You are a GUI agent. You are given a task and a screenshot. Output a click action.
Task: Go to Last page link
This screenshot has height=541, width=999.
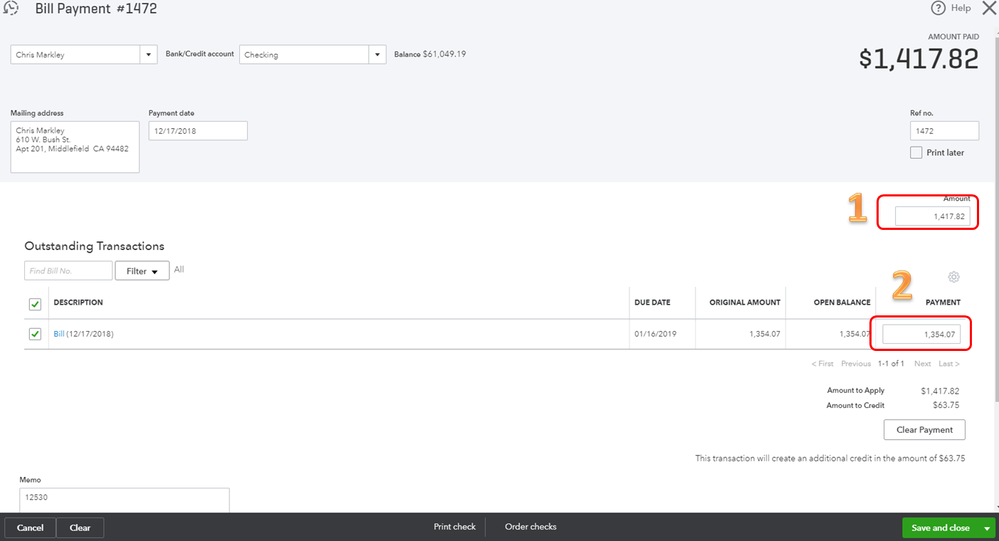coord(949,364)
